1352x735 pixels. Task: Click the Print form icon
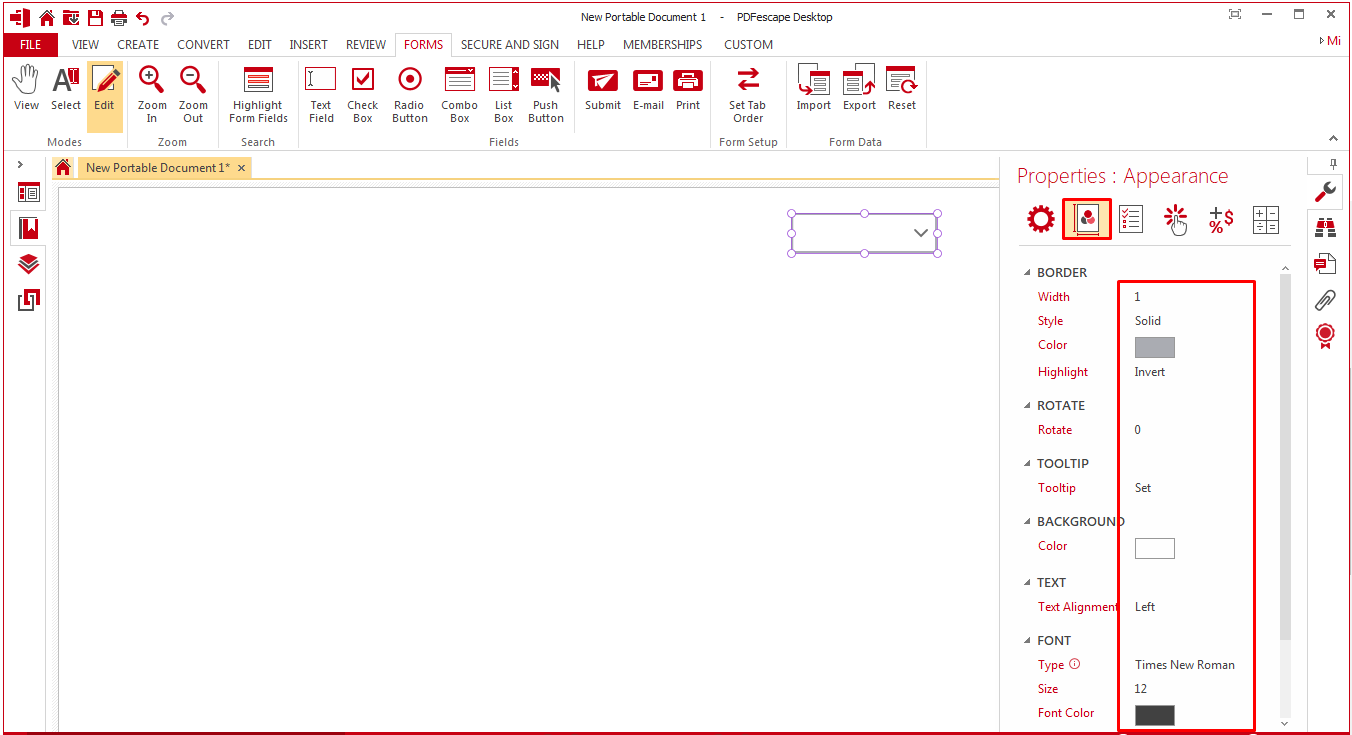[688, 89]
